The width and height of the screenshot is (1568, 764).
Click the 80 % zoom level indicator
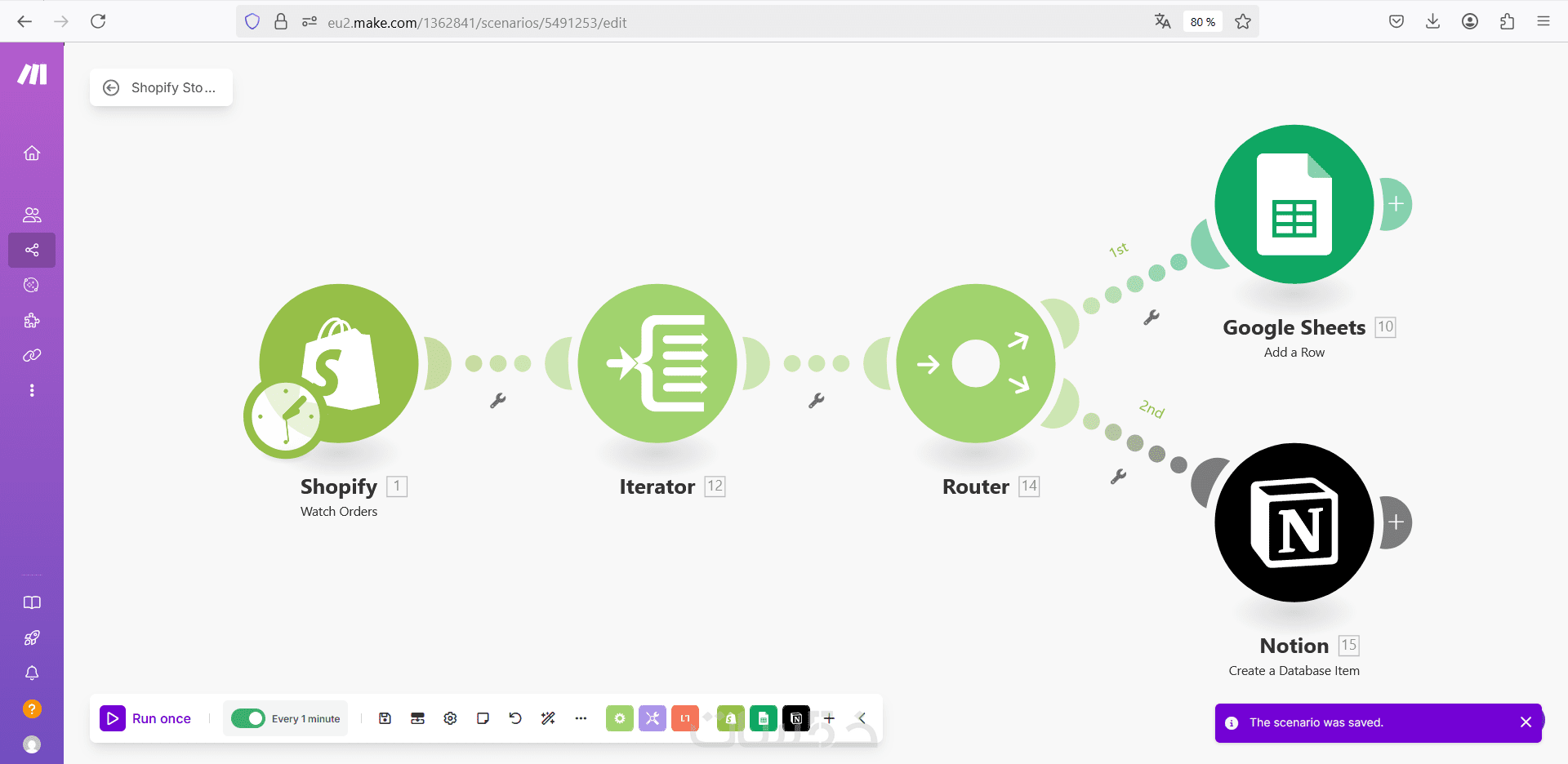(x=1203, y=22)
